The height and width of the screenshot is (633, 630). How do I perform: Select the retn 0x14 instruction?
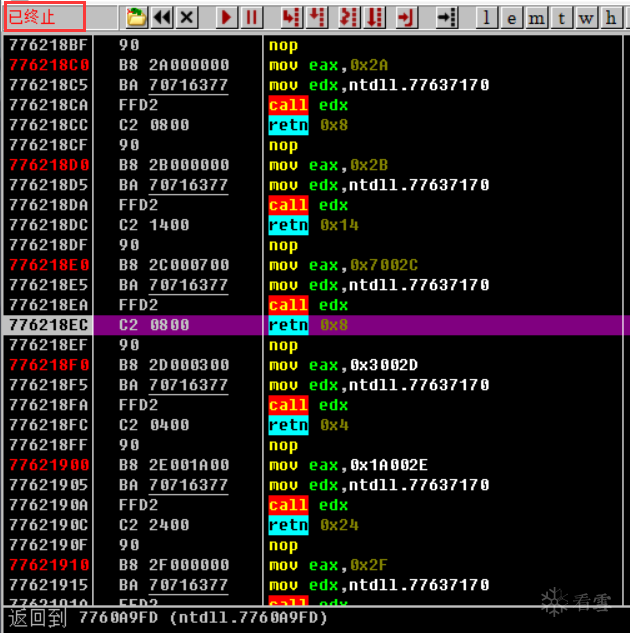click(x=314, y=225)
